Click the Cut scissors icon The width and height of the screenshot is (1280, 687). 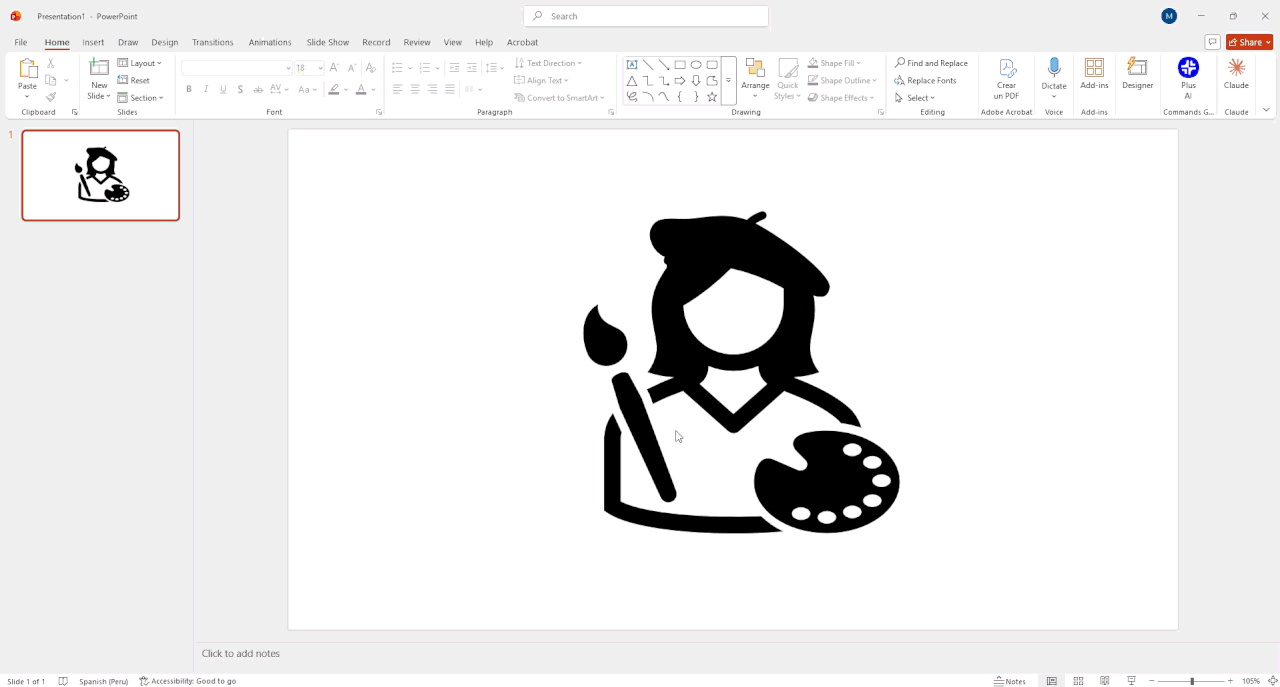[x=51, y=63]
